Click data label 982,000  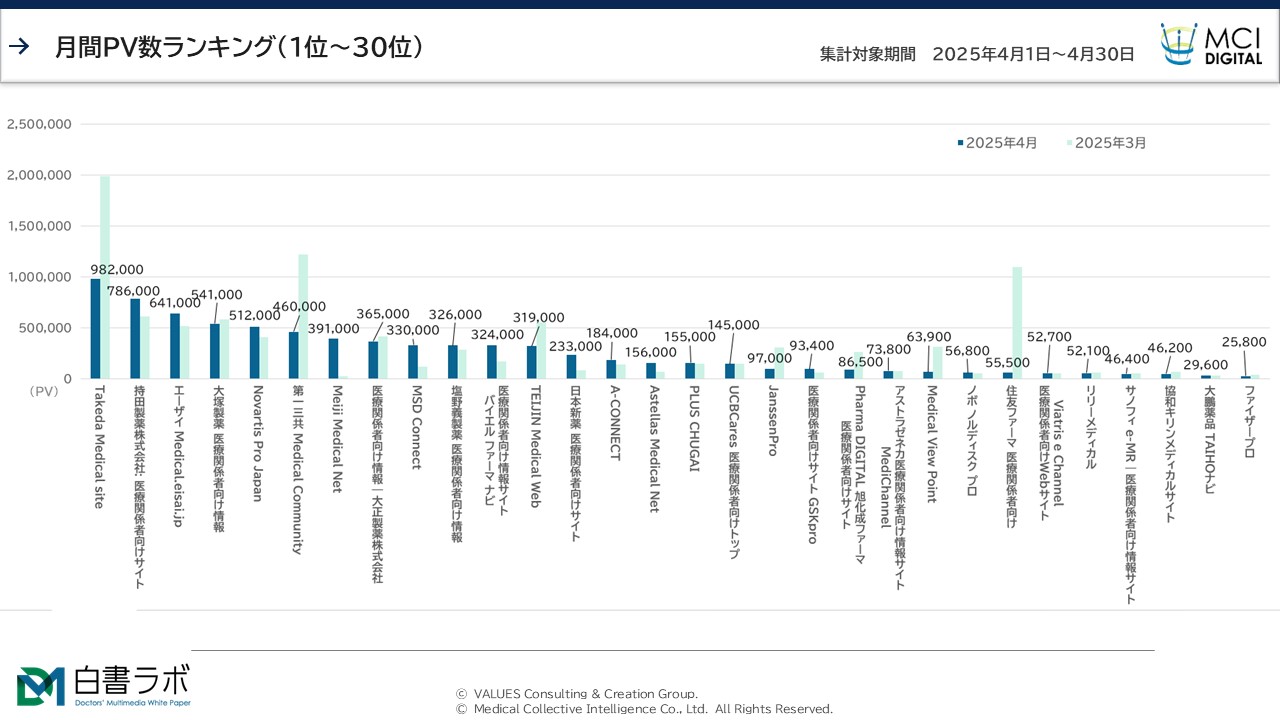point(117,269)
